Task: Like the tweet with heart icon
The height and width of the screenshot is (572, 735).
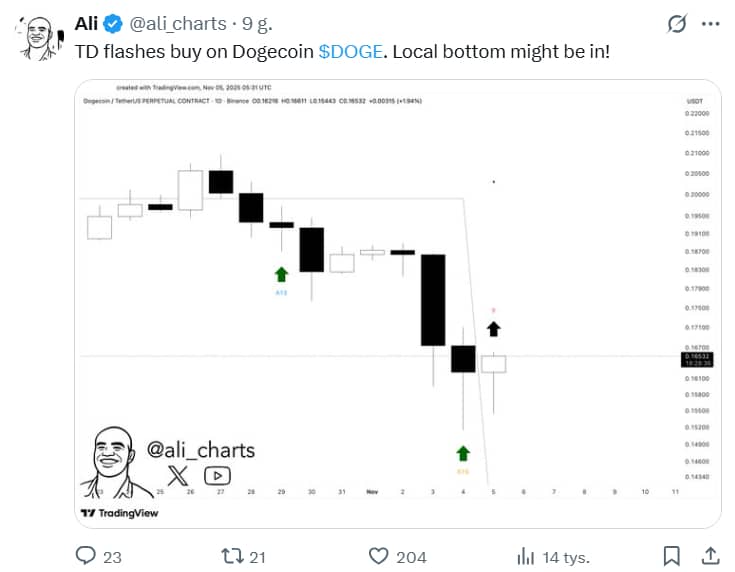Action: tap(379, 556)
